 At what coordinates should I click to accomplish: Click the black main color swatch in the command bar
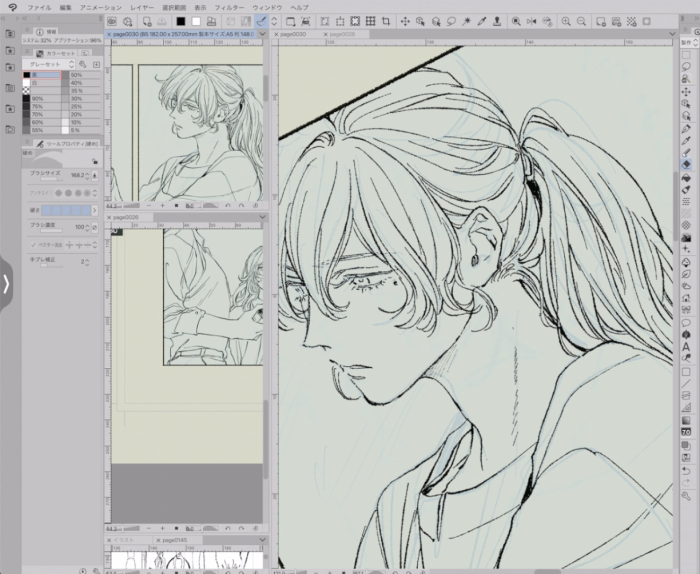click(x=180, y=21)
